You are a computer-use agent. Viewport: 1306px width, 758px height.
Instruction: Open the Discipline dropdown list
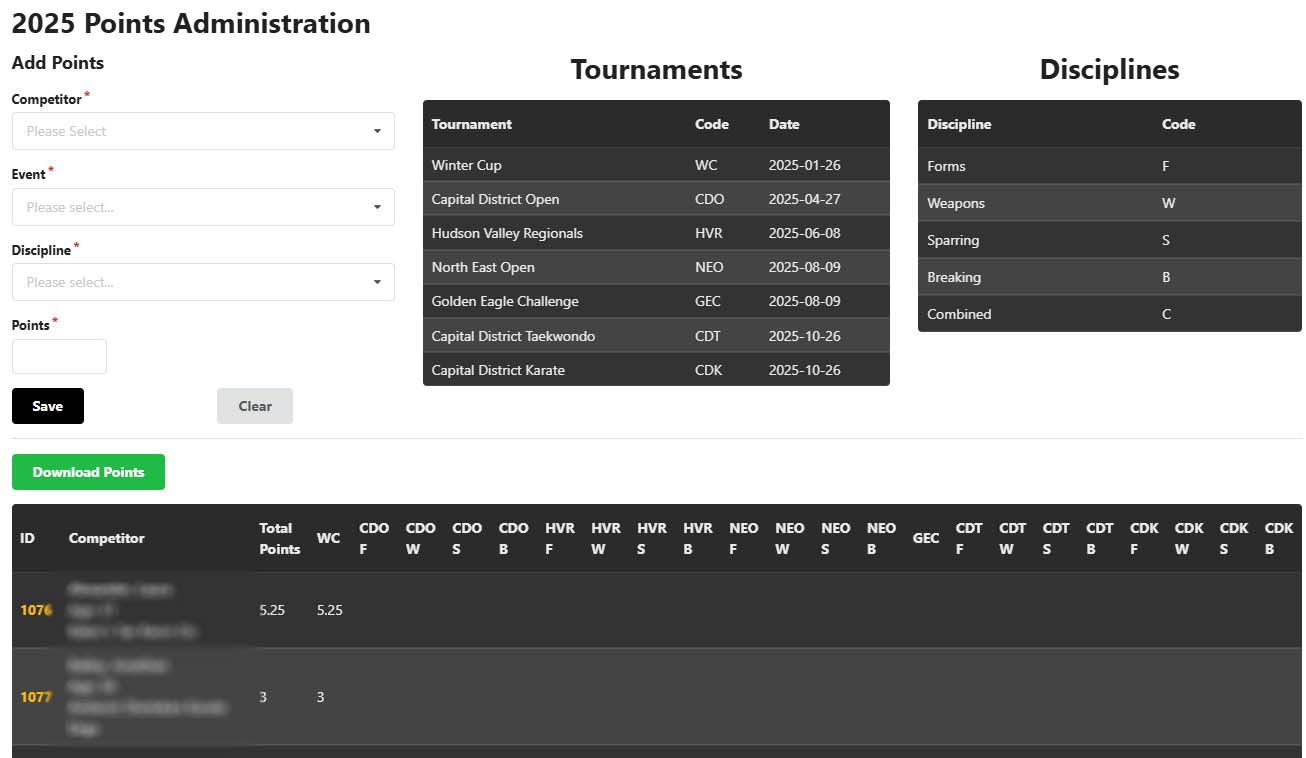(x=203, y=282)
